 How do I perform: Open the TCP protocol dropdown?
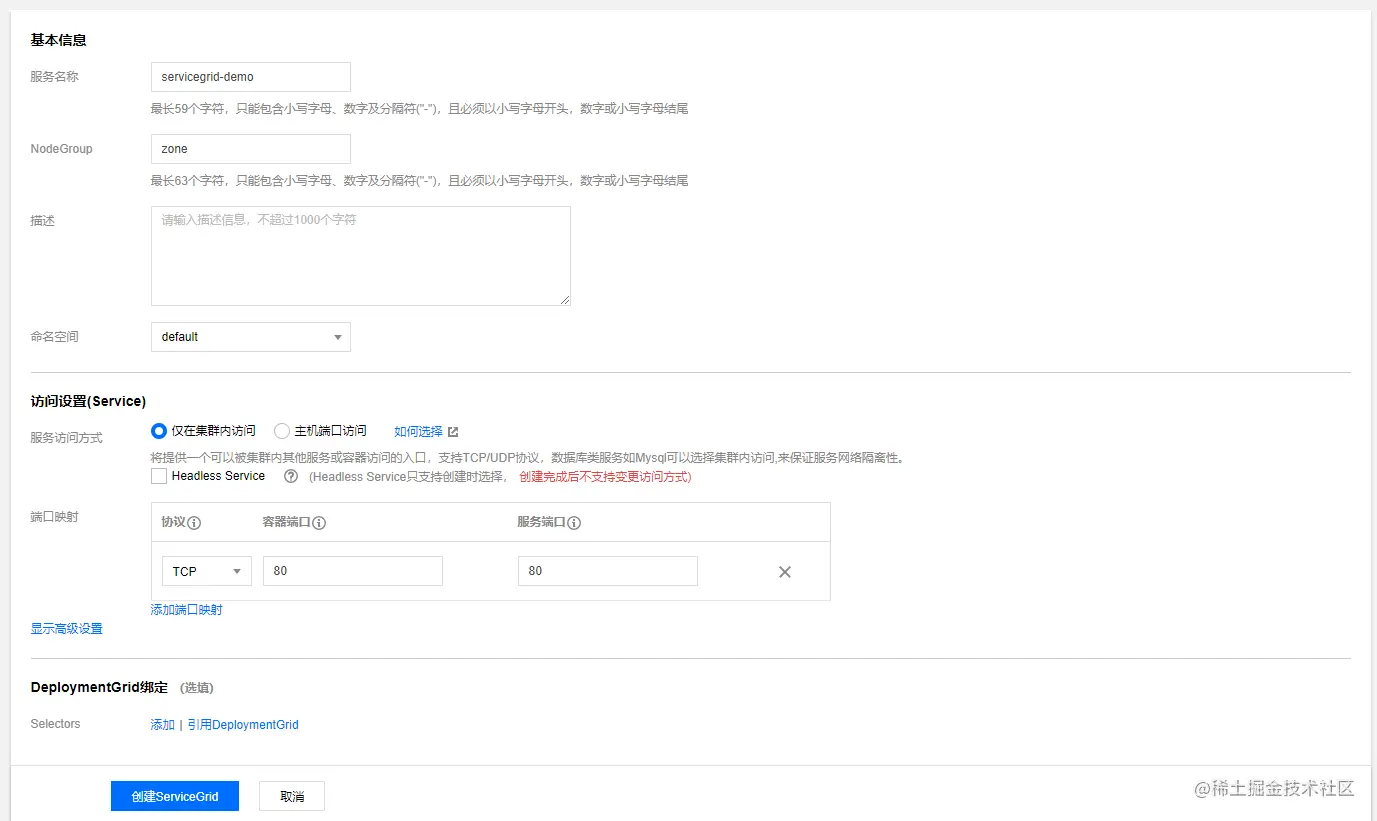pos(207,571)
